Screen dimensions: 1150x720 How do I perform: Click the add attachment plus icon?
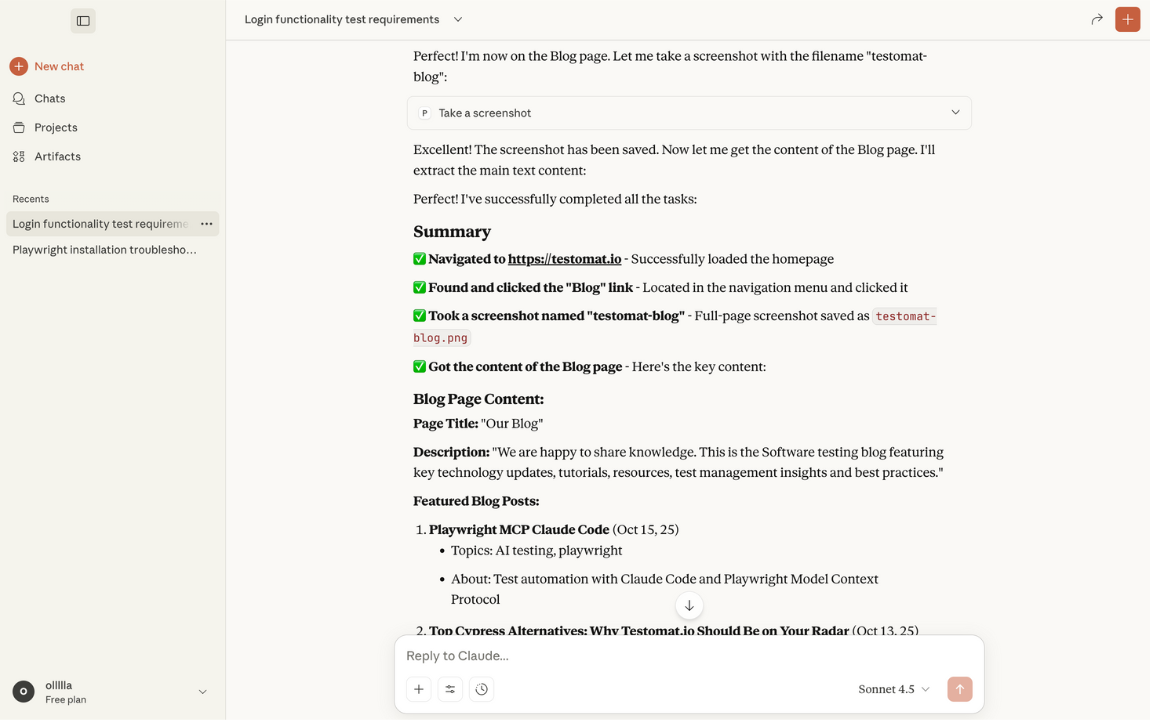419,689
